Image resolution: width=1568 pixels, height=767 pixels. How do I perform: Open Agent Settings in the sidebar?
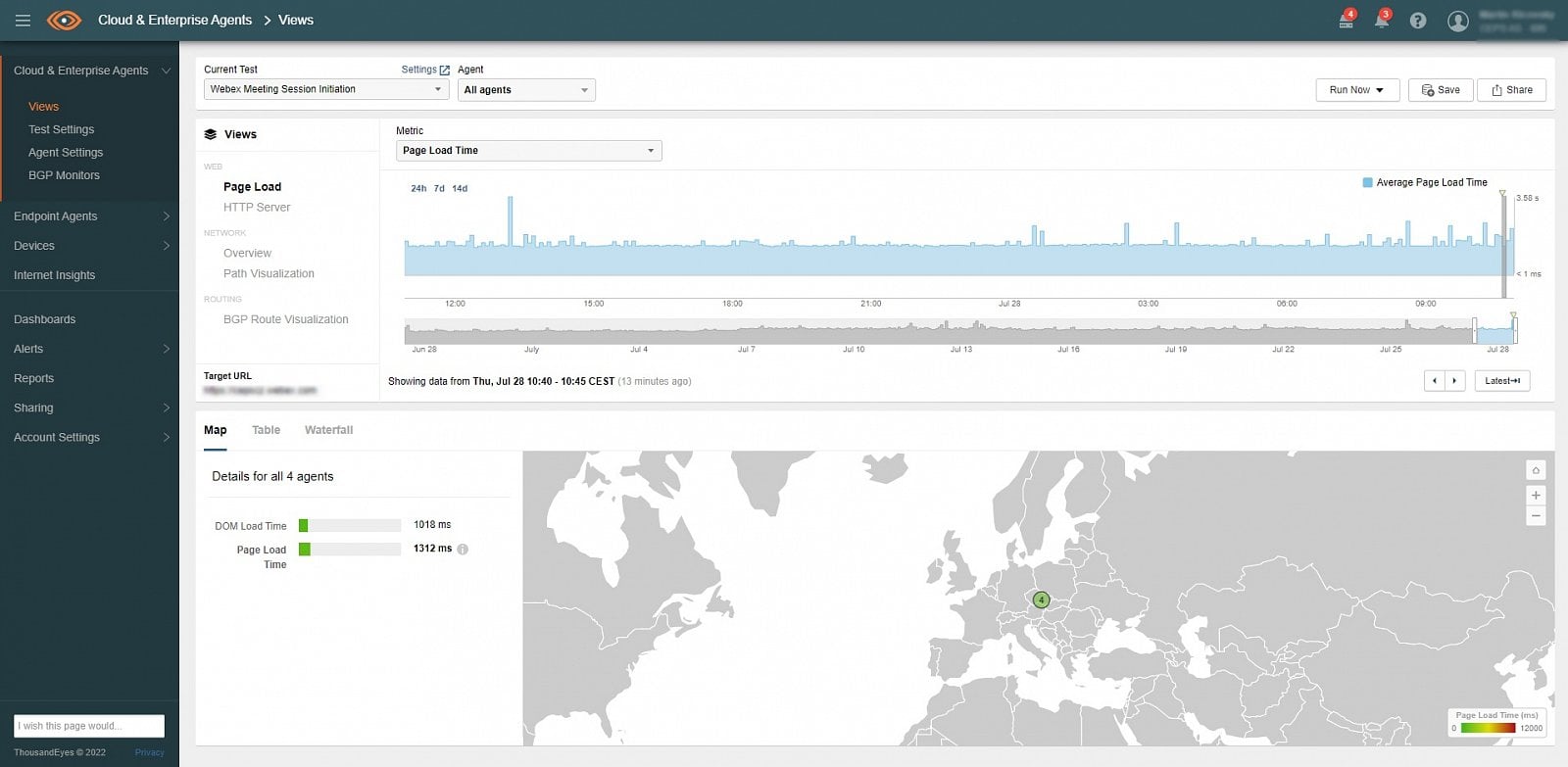[x=66, y=153]
